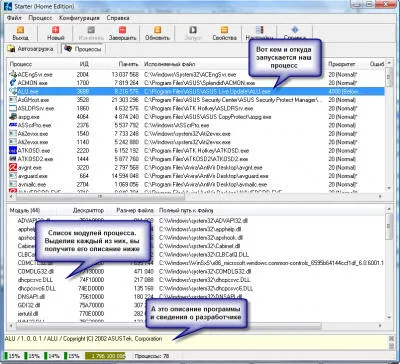Select the highlighted ALU.exe process row
The height and width of the screenshot is (364, 400).
tap(196, 91)
